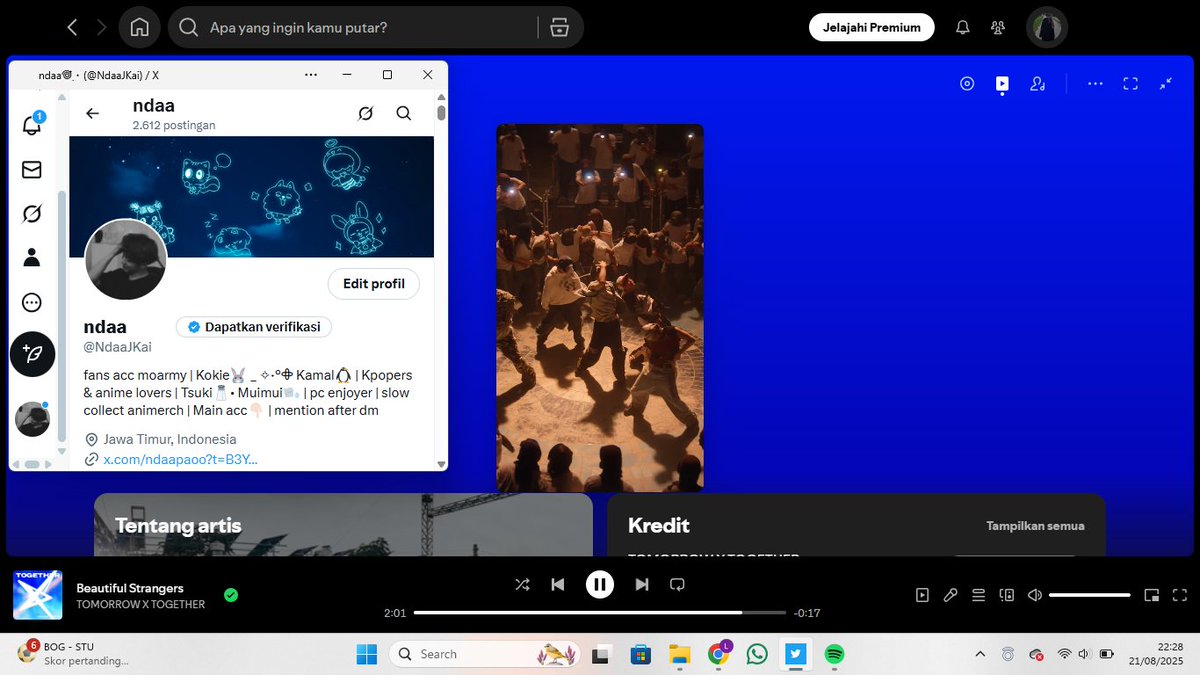
Task: Go forward in Spotify navigation
Action: pyautogui.click(x=101, y=28)
